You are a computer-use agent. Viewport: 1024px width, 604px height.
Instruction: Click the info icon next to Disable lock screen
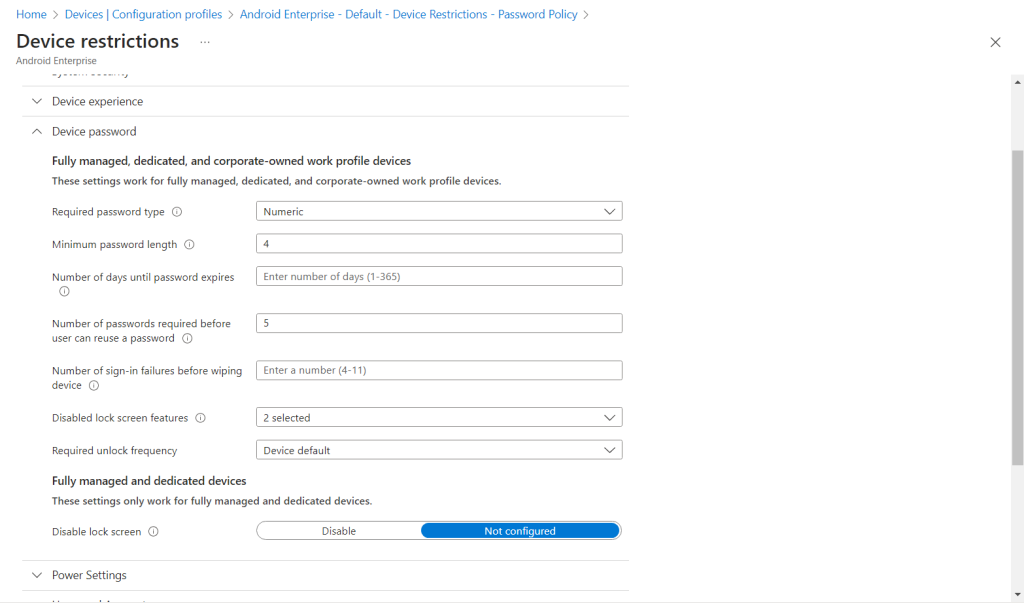tap(153, 531)
